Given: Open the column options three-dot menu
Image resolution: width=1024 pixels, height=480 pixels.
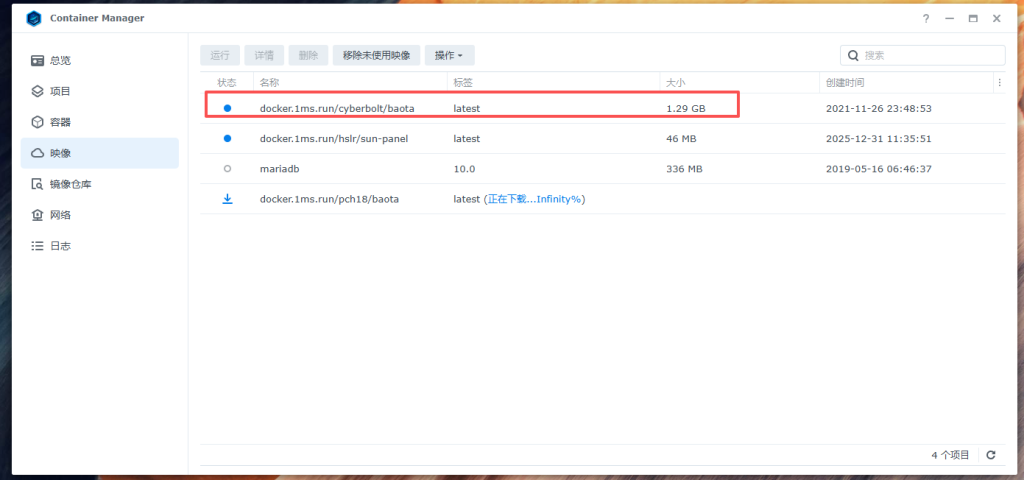Looking at the screenshot, I should click(999, 83).
